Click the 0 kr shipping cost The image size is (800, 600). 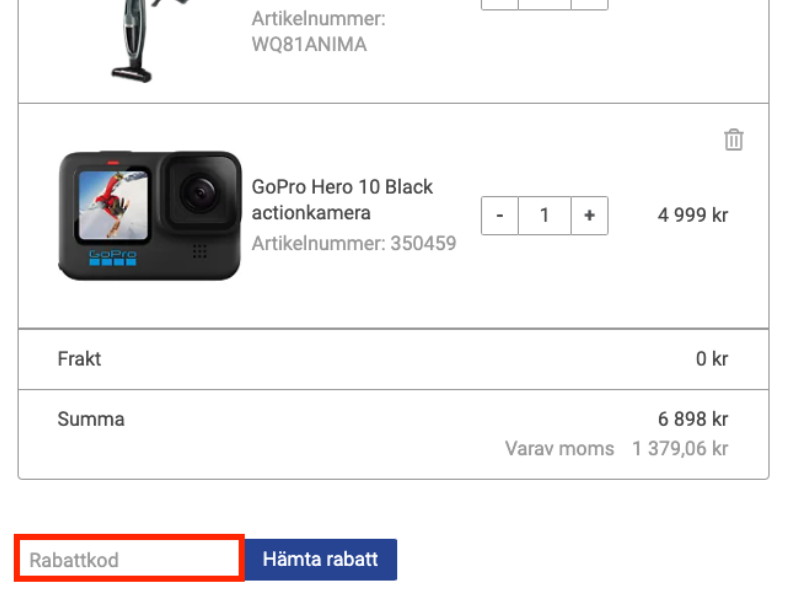[712, 359]
